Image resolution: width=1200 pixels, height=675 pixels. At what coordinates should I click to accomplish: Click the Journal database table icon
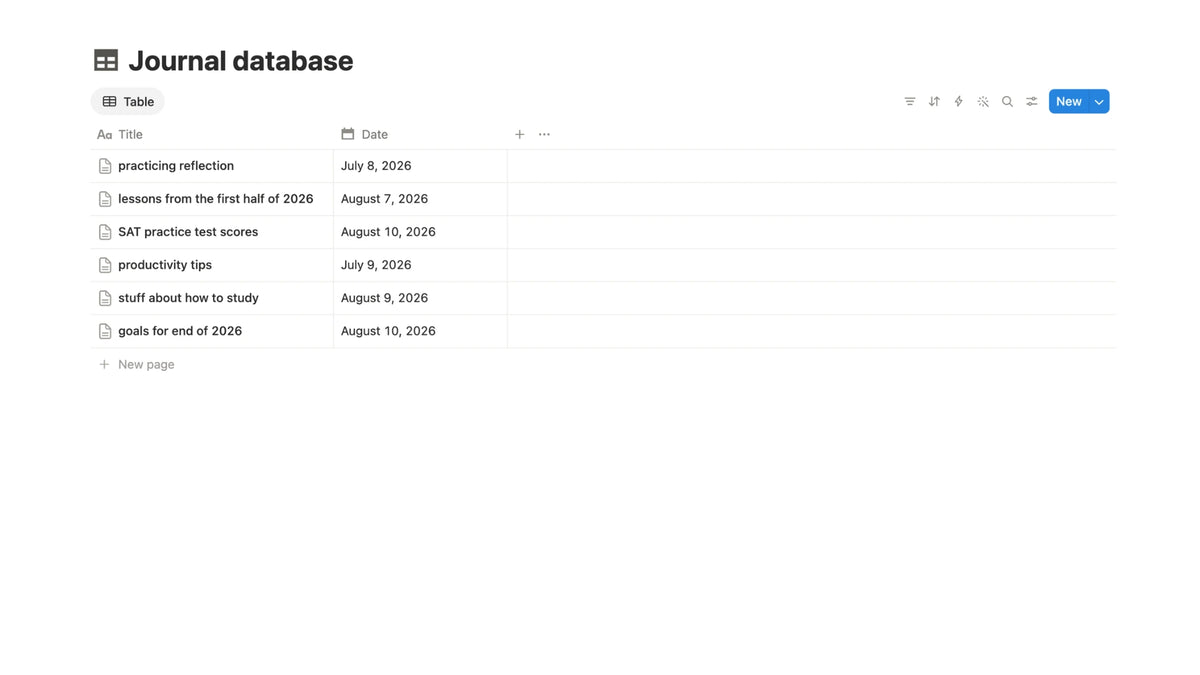(106, 61)
